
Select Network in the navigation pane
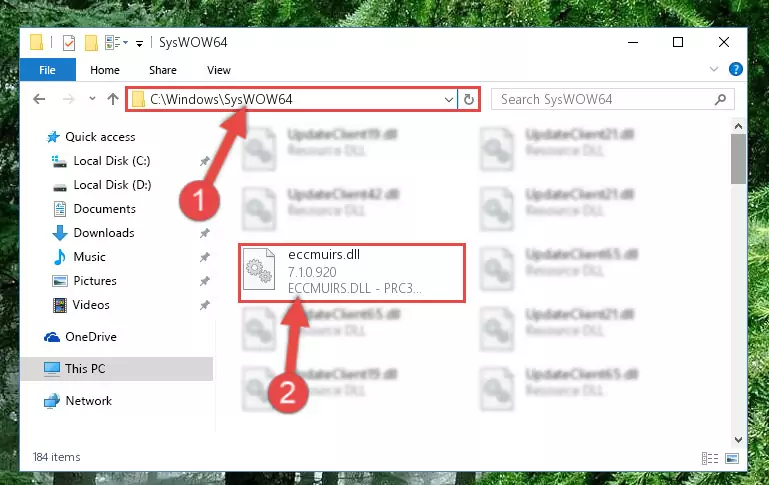pos(88,401)
